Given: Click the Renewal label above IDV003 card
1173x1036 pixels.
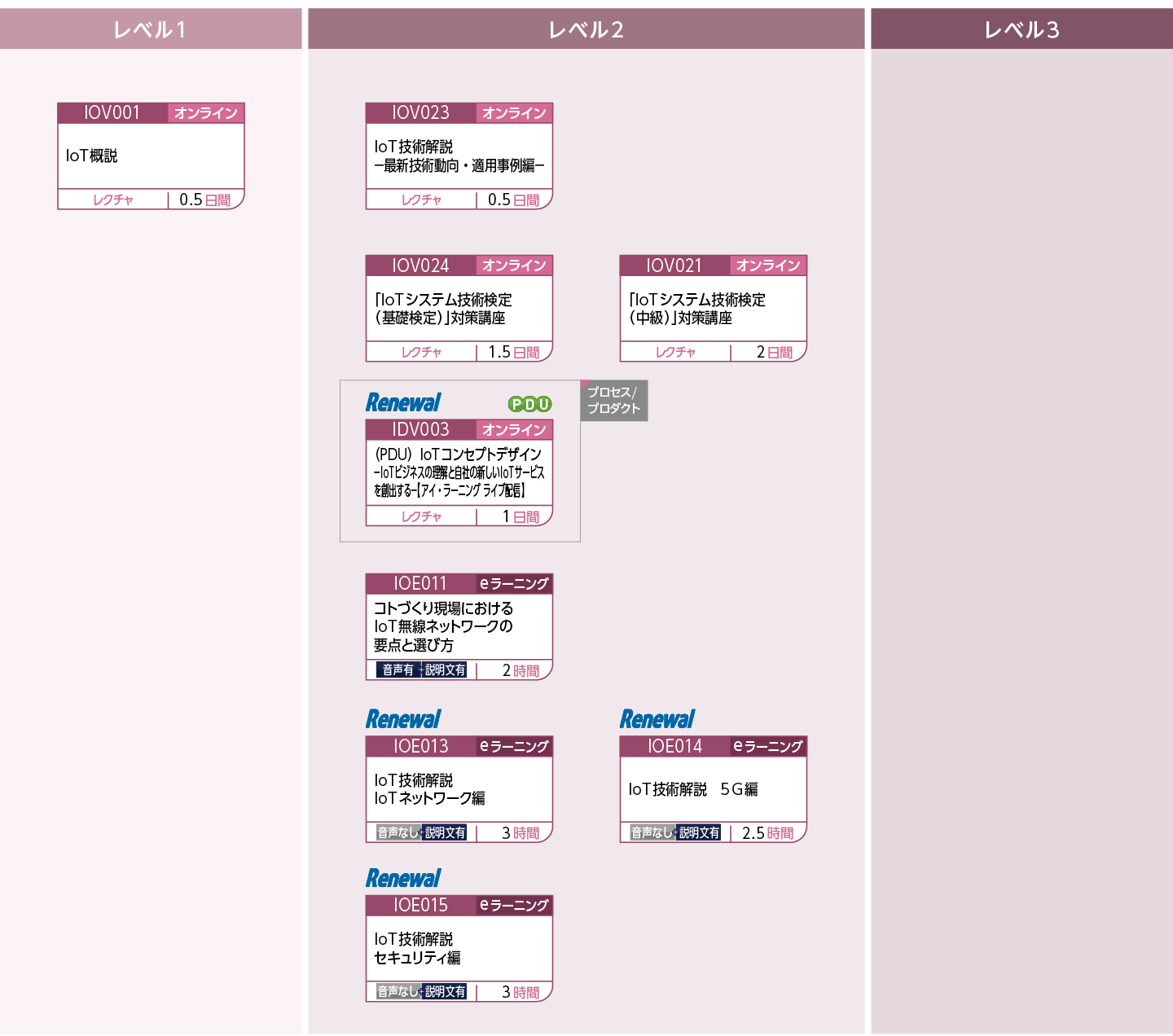Looking at the screenshot, I should coord(403,402).
